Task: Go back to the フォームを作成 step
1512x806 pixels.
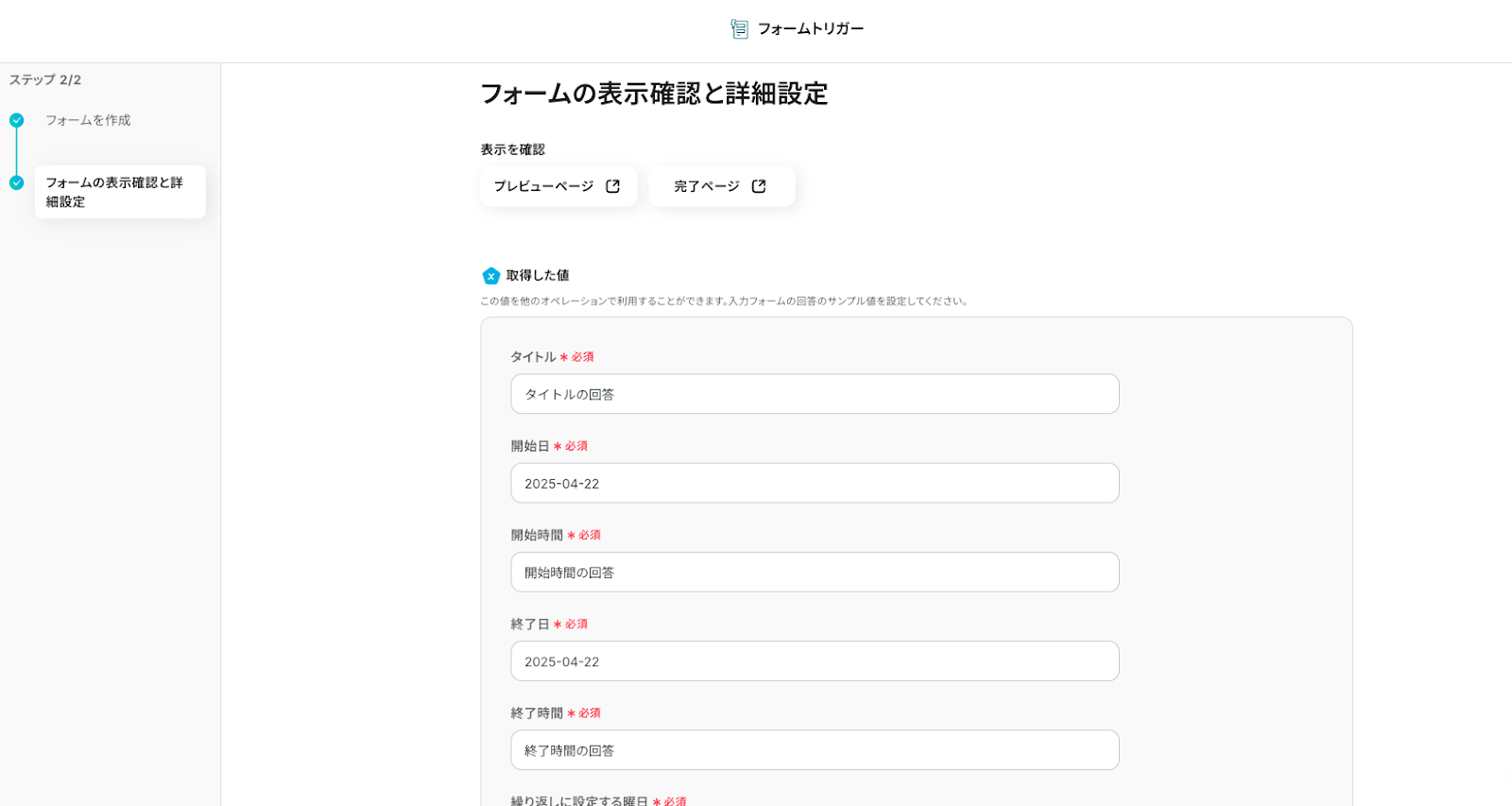Action: coord(88,120)
